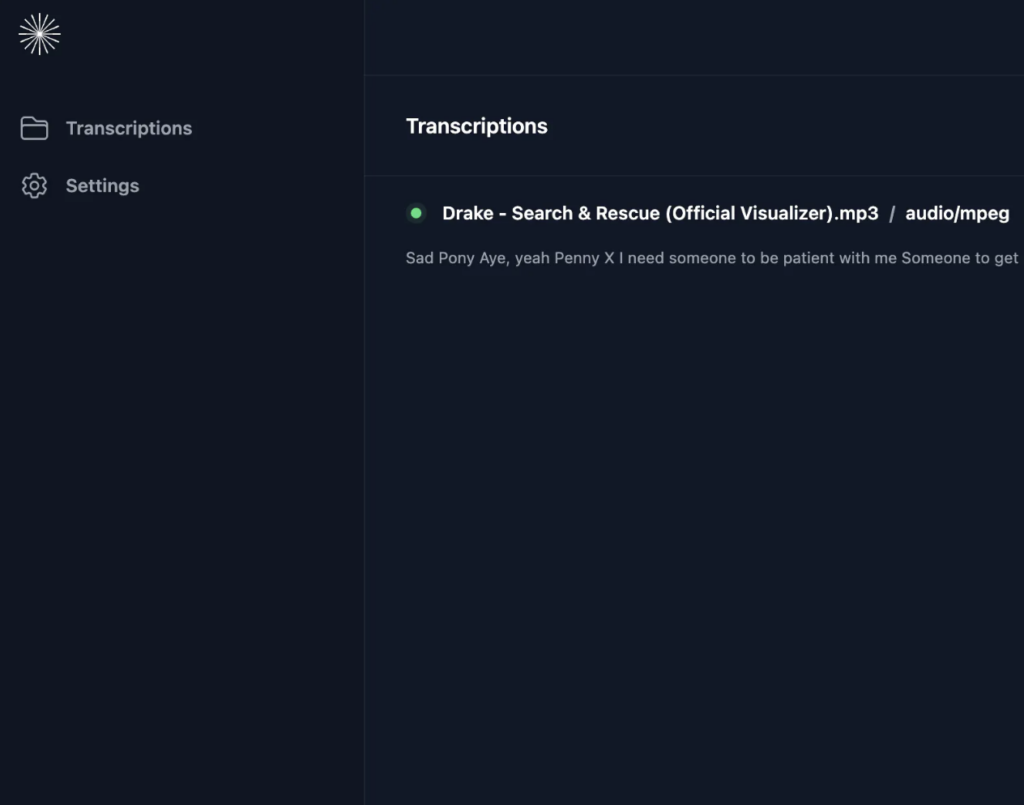Click the transcript preview starting with Sad Pony

(712, 258)
